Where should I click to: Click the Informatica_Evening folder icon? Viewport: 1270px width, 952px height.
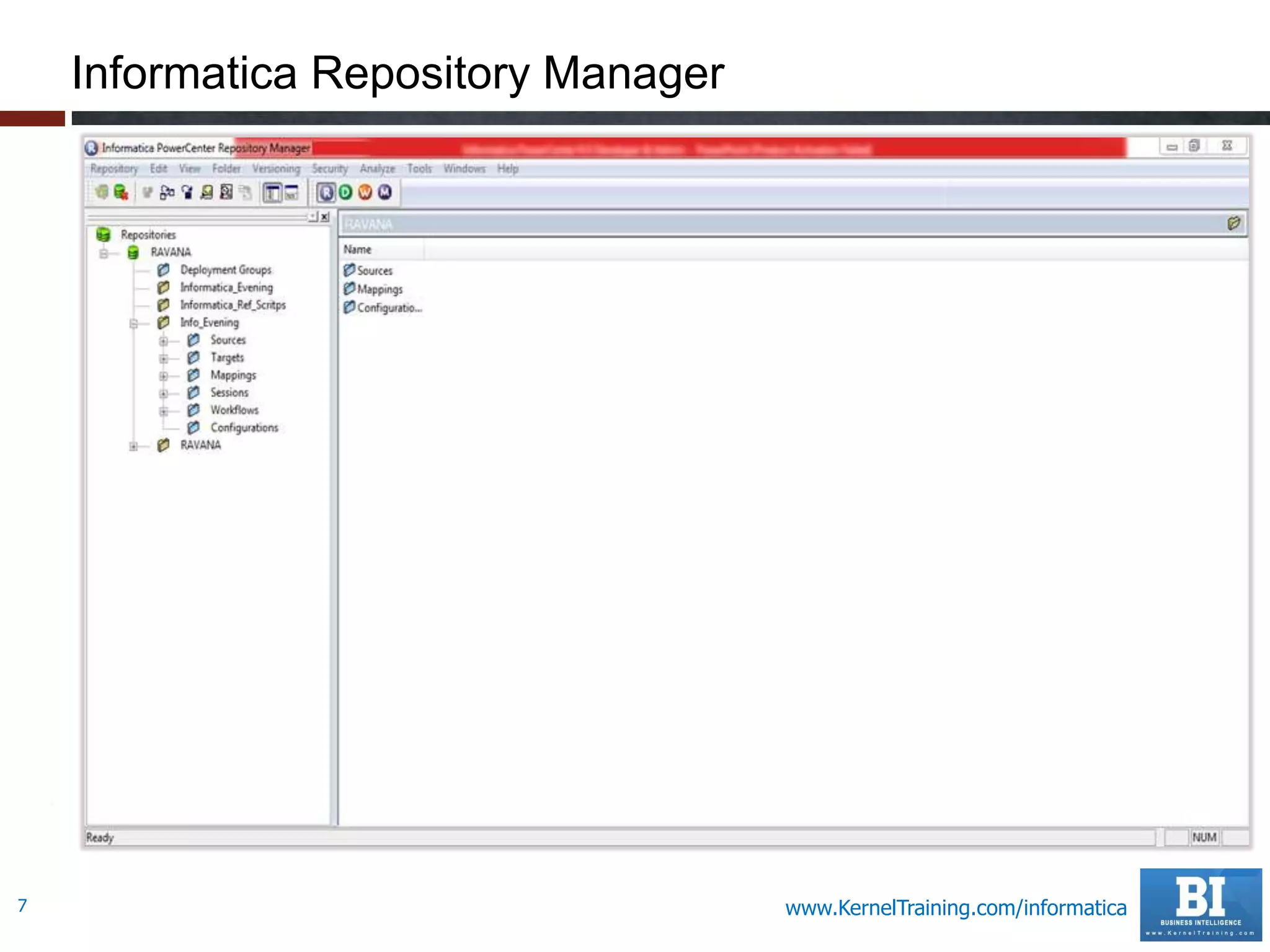pos(163,288)
